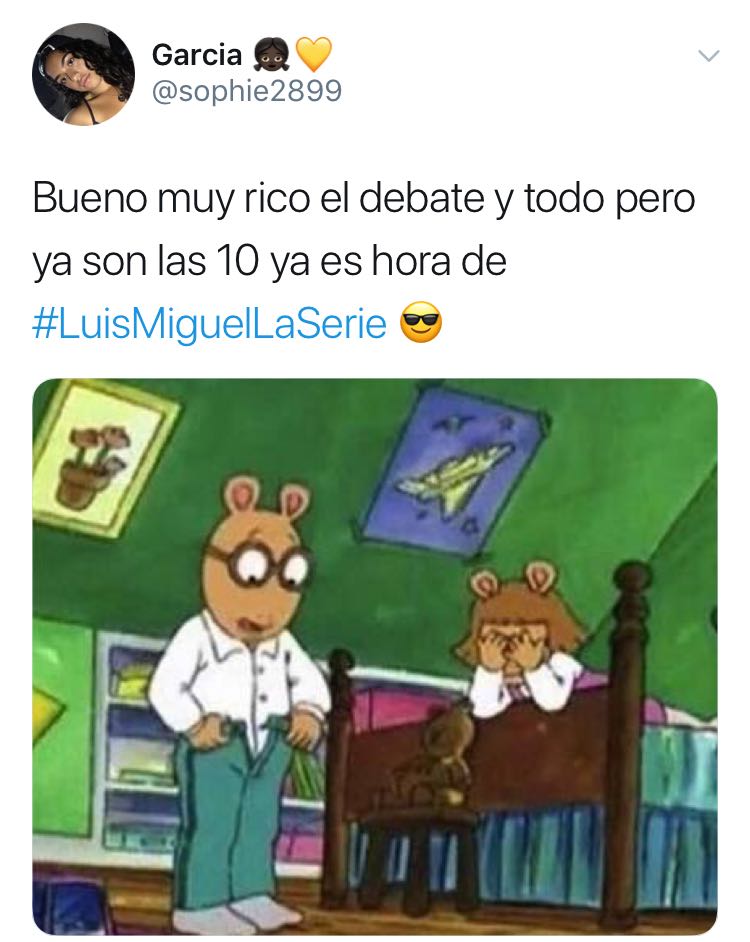Select the Garcia display name

click(197, 55)
